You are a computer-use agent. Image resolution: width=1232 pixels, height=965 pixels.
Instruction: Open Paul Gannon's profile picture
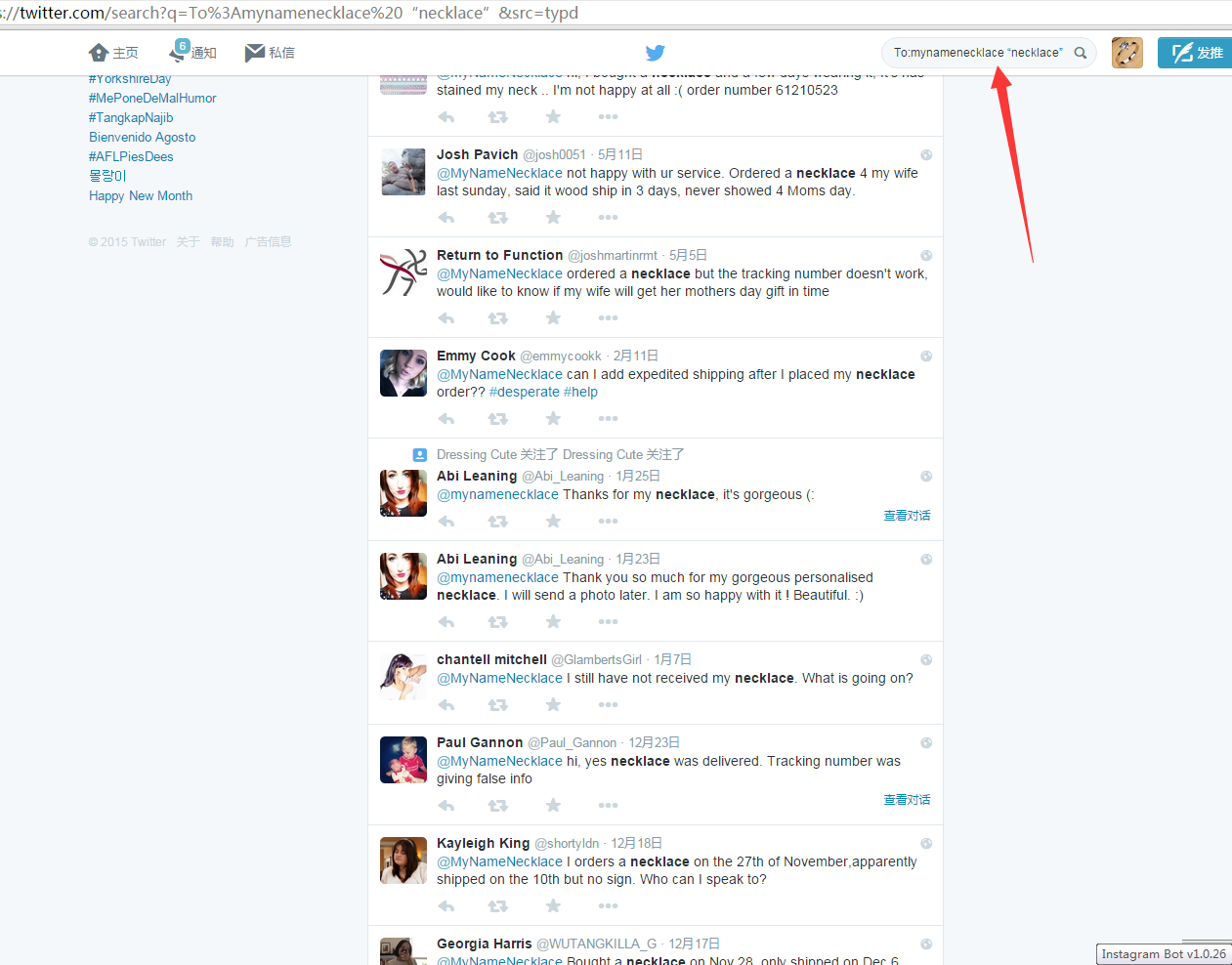(x=404, y=760)
